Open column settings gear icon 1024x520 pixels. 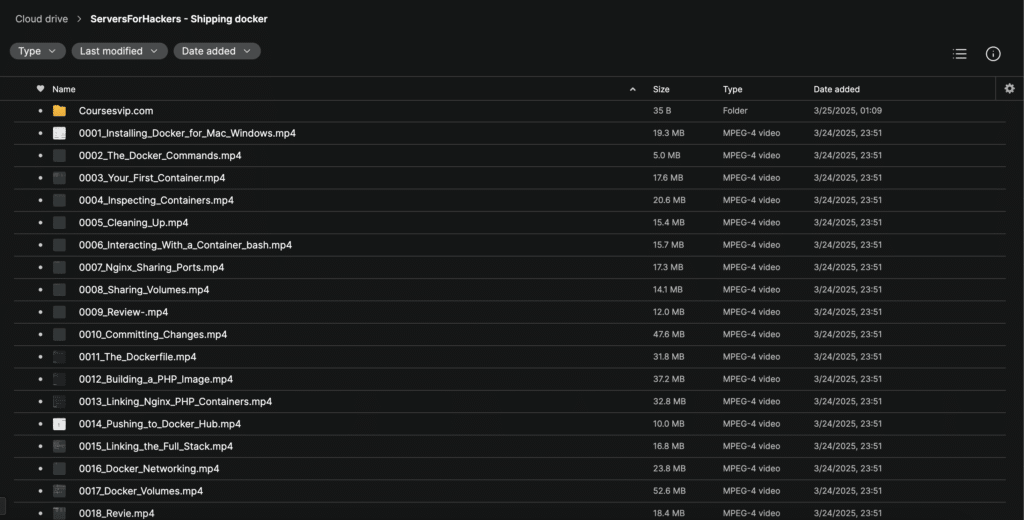pyautogui.click(x=1010, y=88)
